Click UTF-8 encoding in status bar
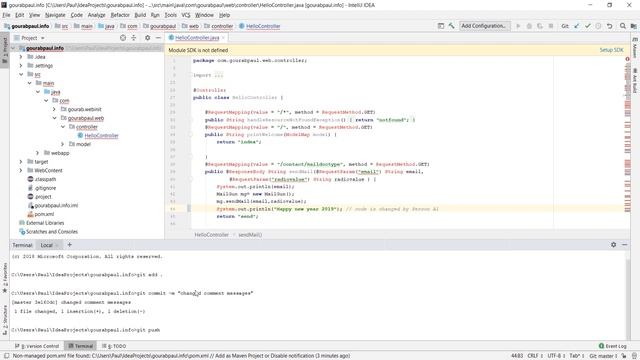Screen dimensions: 640x360 click(x=555, y=356)
